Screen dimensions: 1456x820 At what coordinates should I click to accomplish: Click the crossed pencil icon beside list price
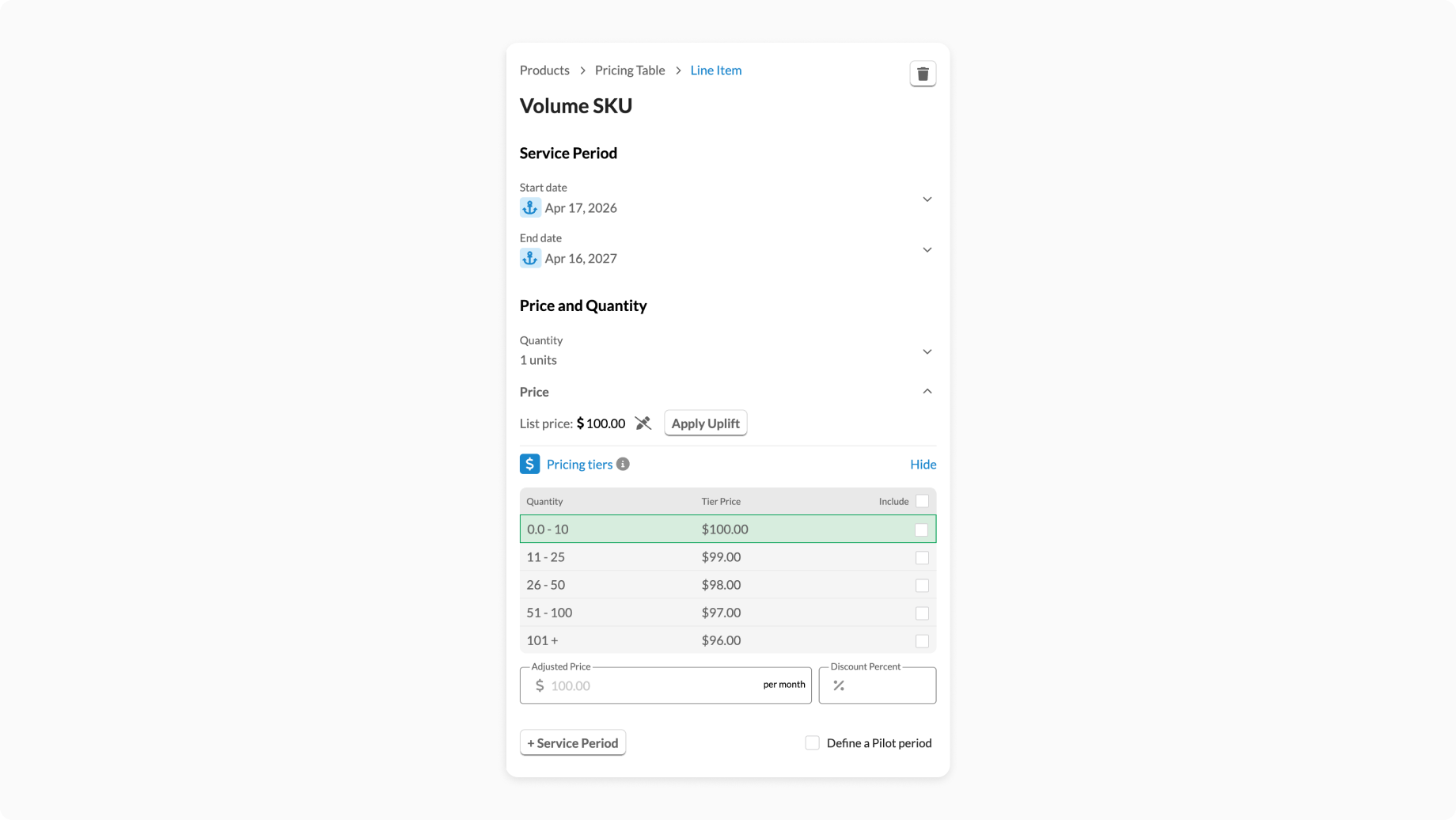(x=643, y=423)
